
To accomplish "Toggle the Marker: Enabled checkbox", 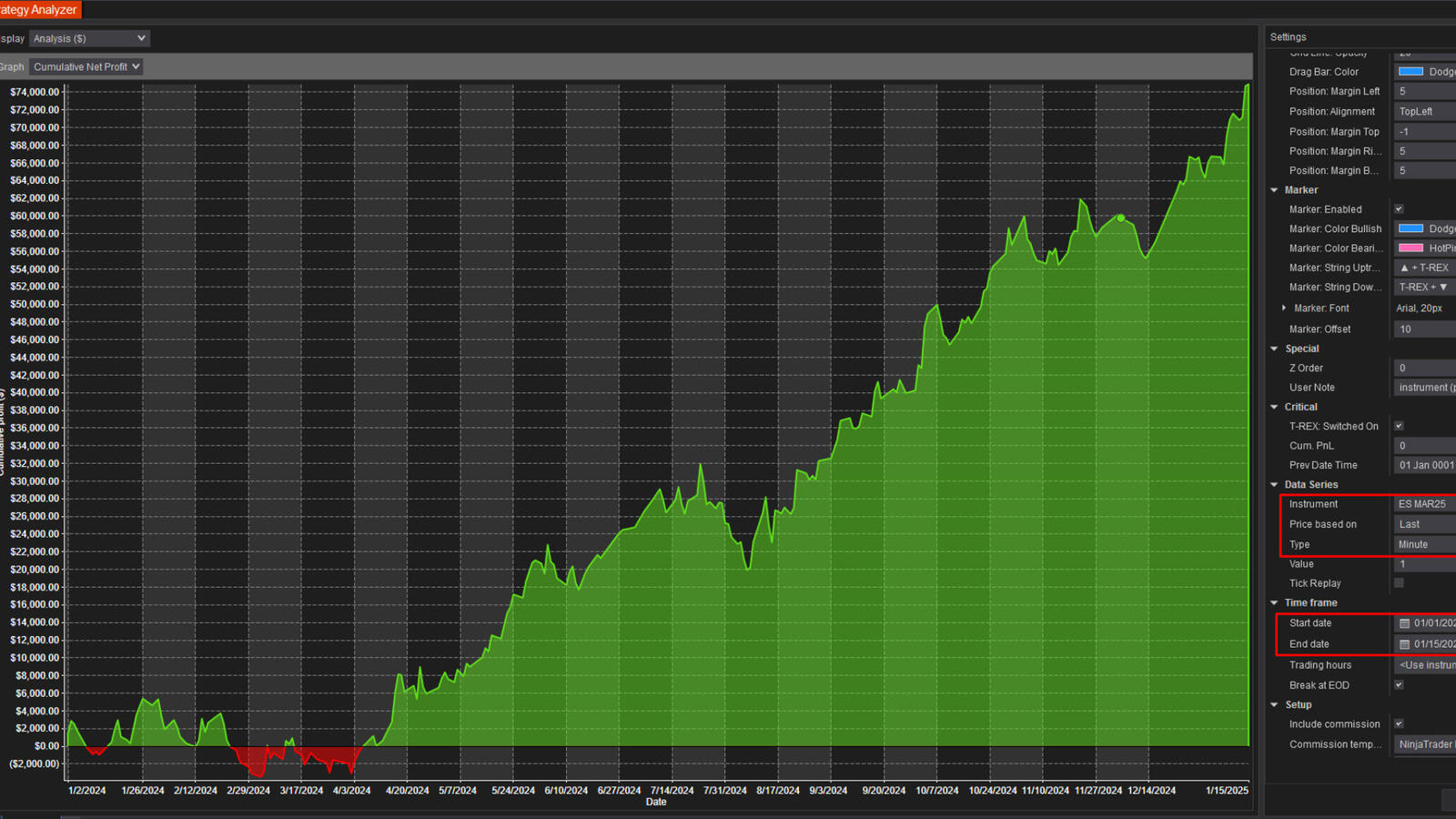I will 1399,209.
